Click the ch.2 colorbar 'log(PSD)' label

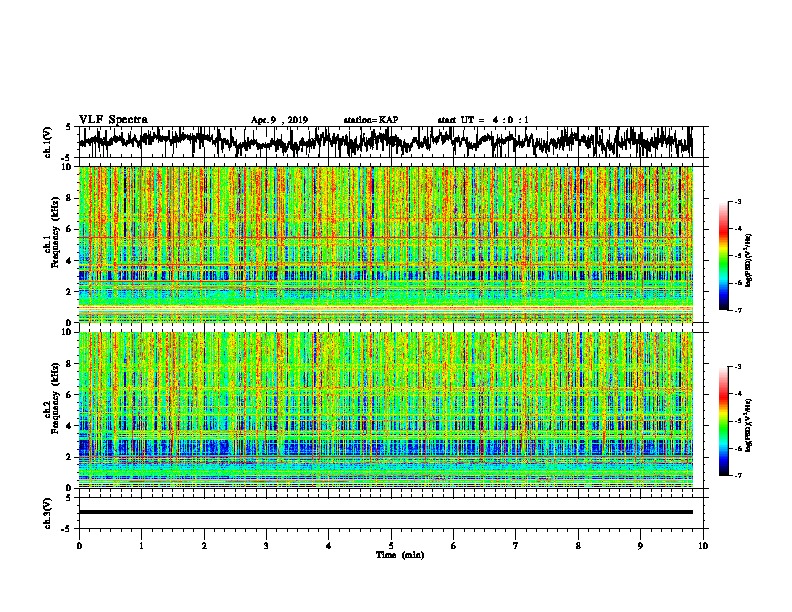(x=748, y=426)
